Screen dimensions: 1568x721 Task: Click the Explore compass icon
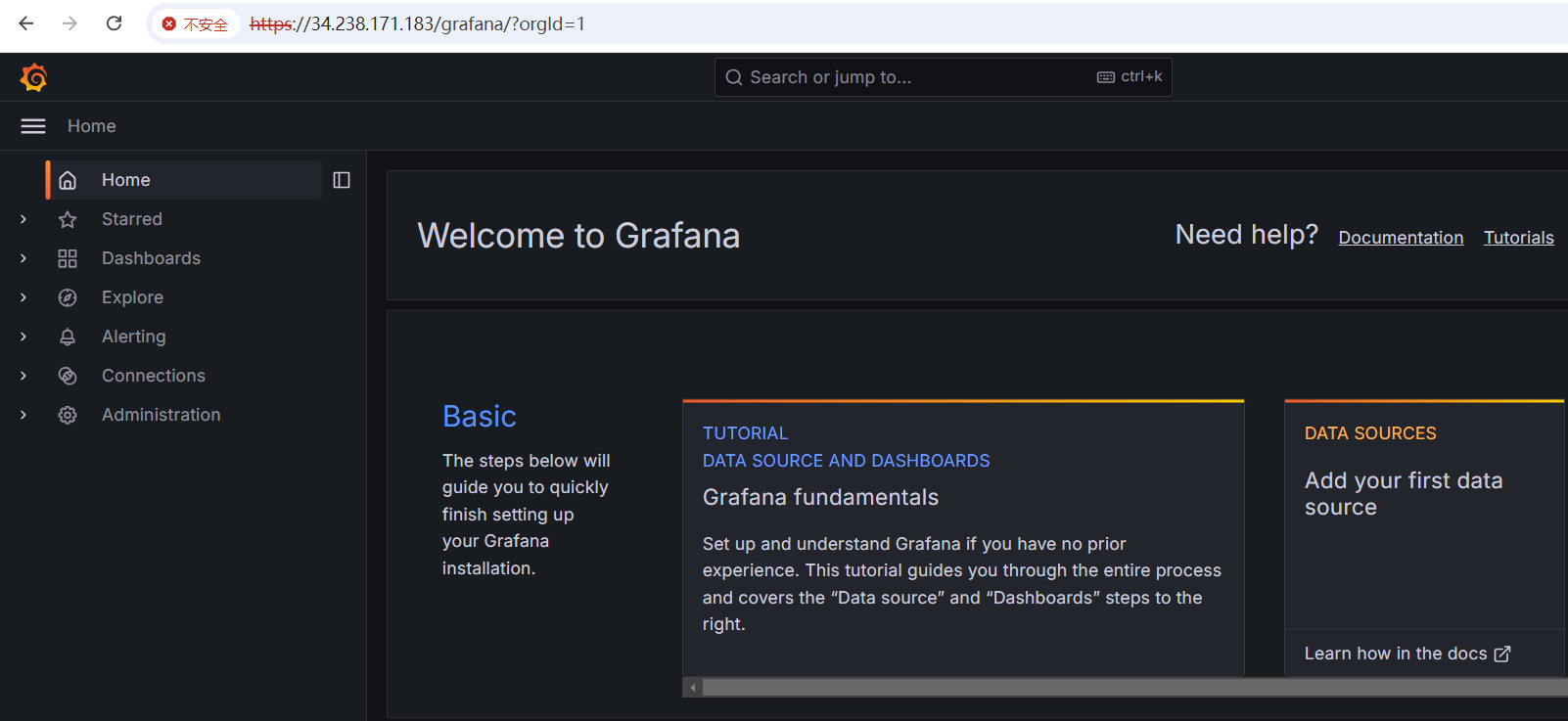pyautogui.click(x=68, y=297)
